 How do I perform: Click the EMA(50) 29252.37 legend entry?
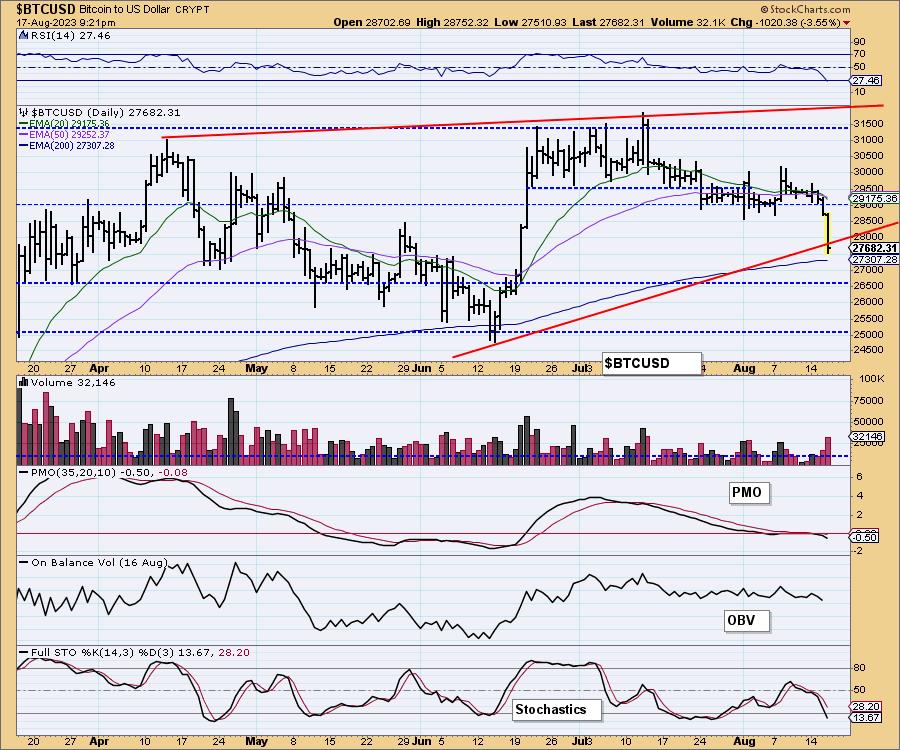coord(64,135)
